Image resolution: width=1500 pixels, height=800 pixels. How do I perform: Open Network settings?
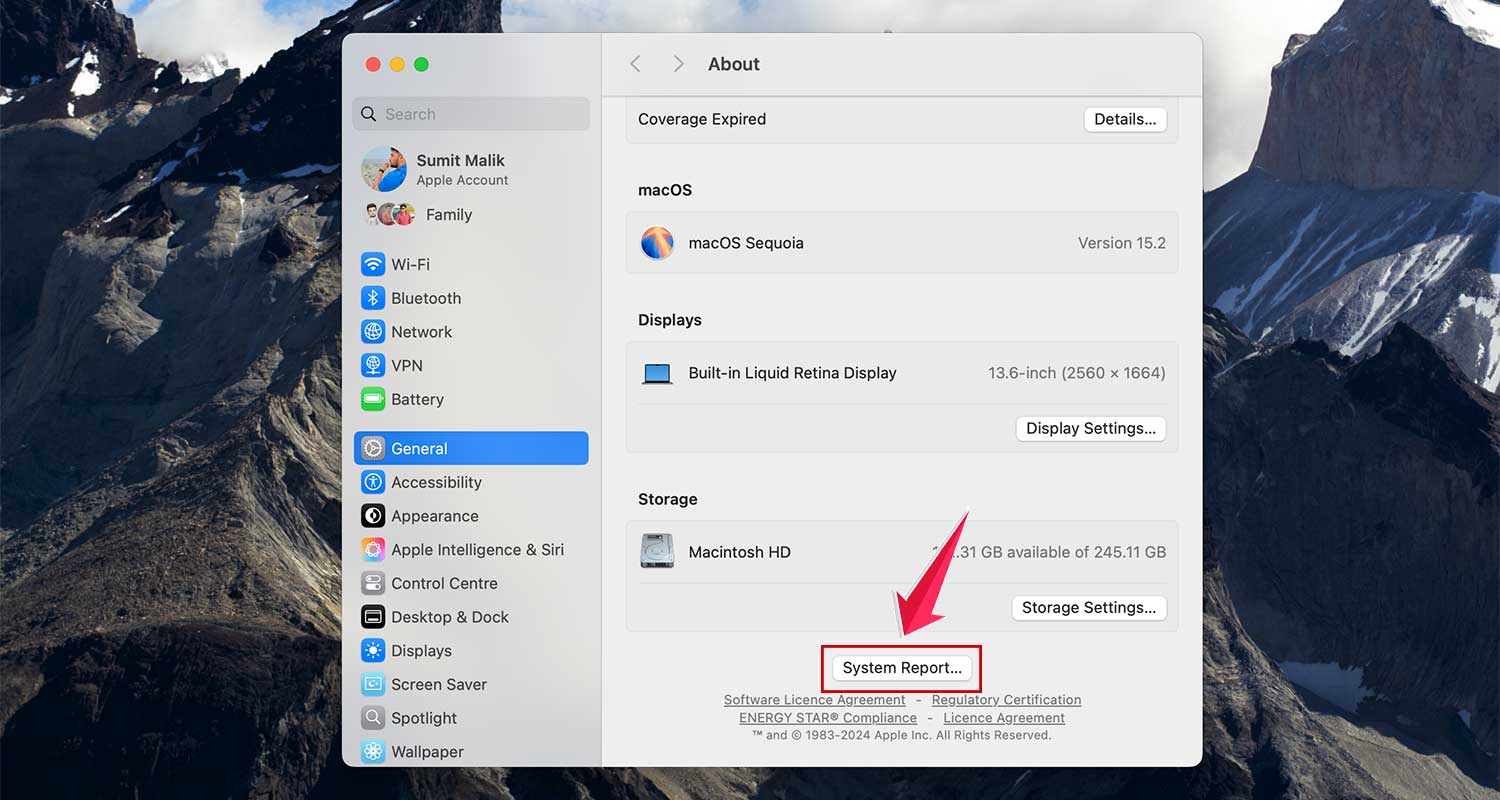click(420, 331)
